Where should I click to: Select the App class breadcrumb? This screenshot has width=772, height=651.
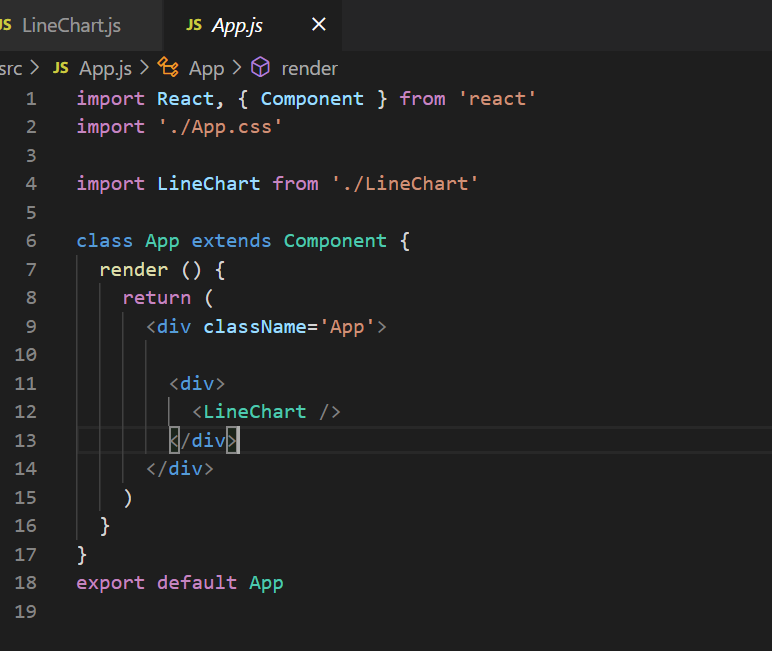coord(206,68)
